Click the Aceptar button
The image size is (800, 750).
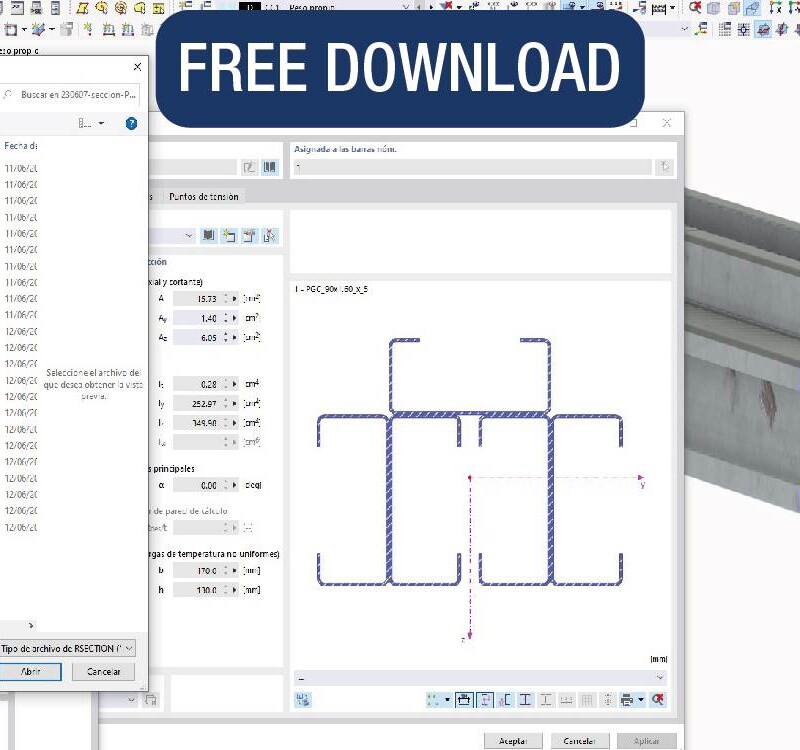click(513, 741)
